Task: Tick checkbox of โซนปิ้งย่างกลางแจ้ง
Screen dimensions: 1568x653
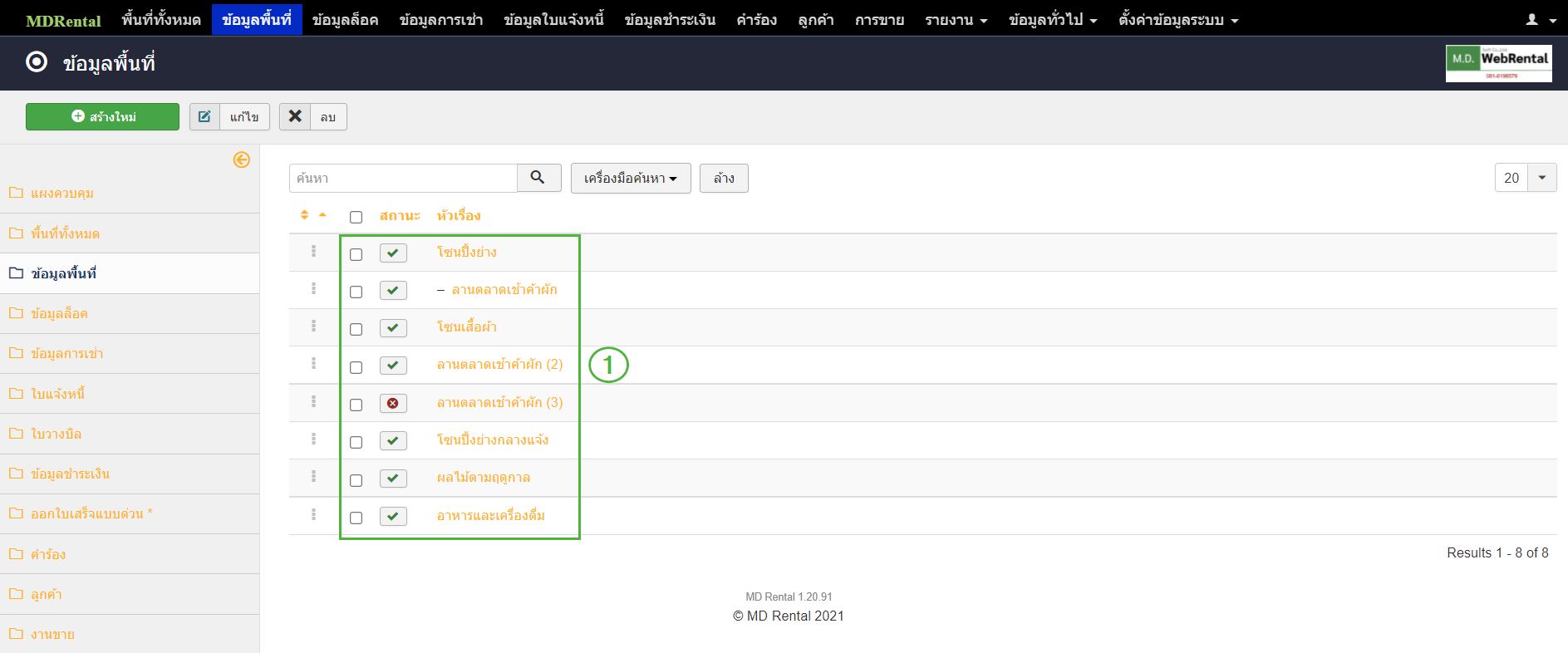Action: (x=356, y=442)
